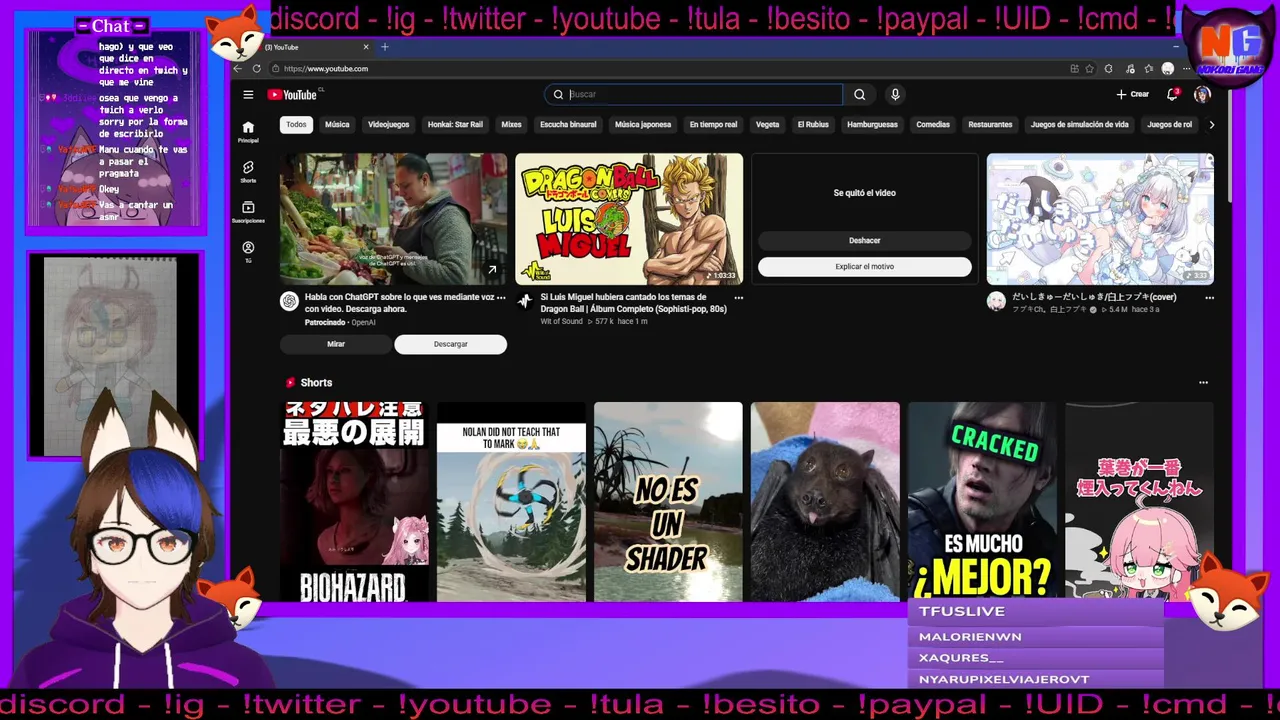The width and height of the screenshot is (1280, 720).
Task: Add page to browser favorites star
Action: coord(1091,68)
